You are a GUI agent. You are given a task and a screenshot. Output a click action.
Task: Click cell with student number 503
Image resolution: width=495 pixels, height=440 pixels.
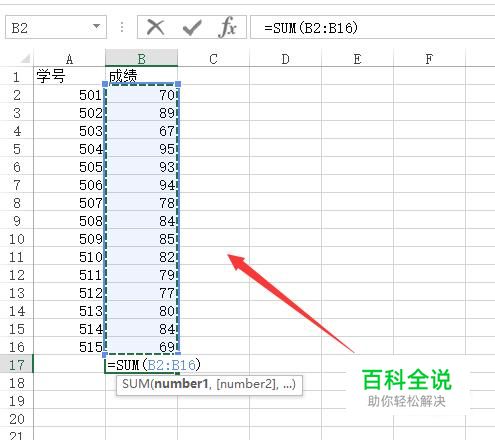click(69, 131)
